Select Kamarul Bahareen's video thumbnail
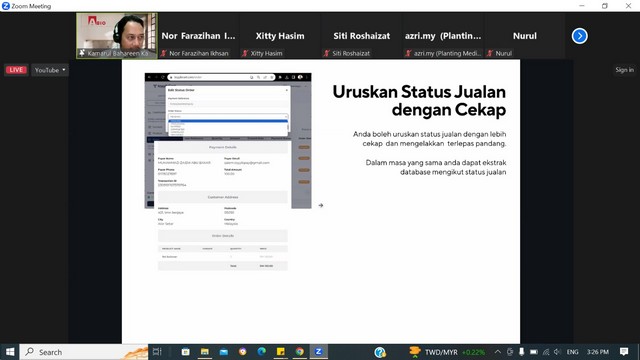640x360 pixels. 117,36
